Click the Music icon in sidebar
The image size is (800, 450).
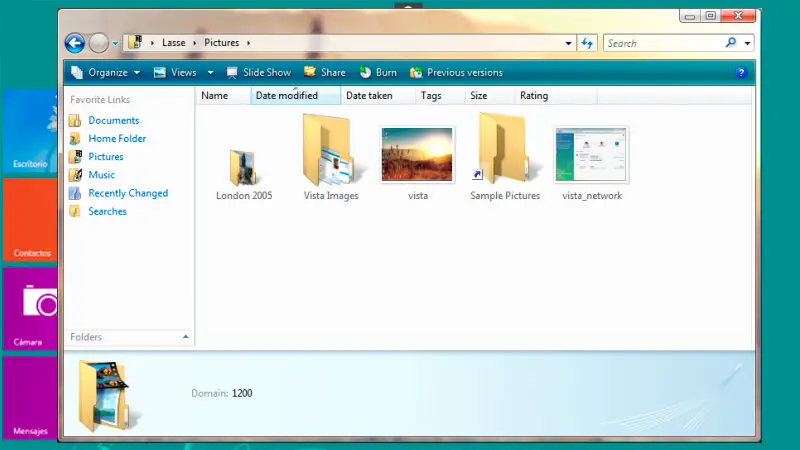76,174
